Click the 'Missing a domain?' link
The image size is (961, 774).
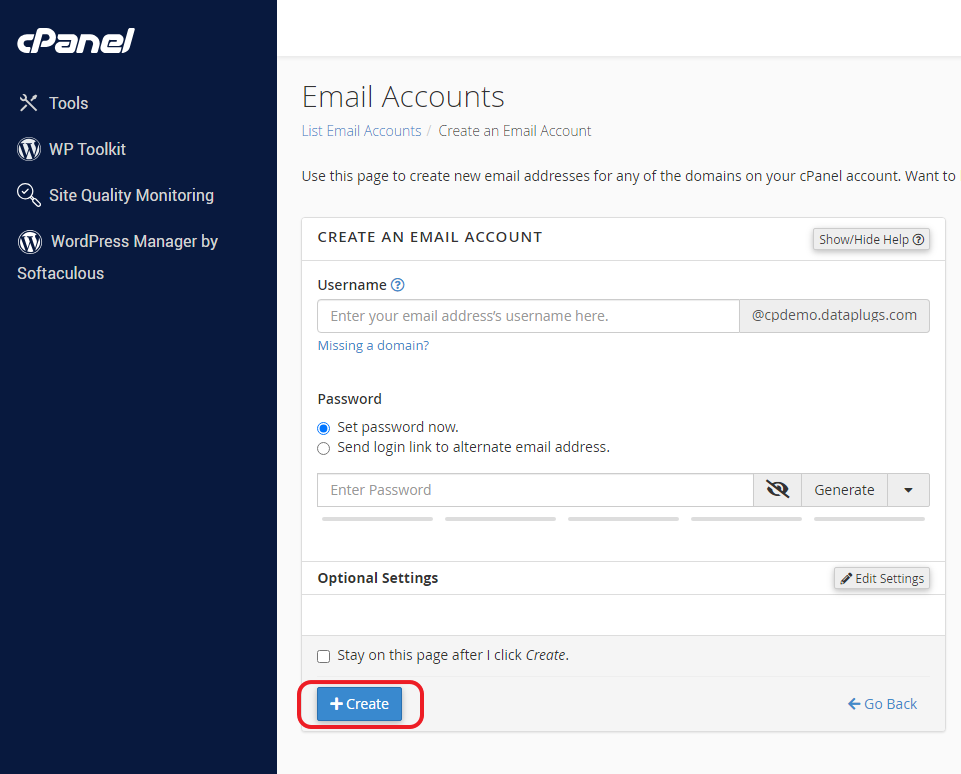(x=373, y=346)
